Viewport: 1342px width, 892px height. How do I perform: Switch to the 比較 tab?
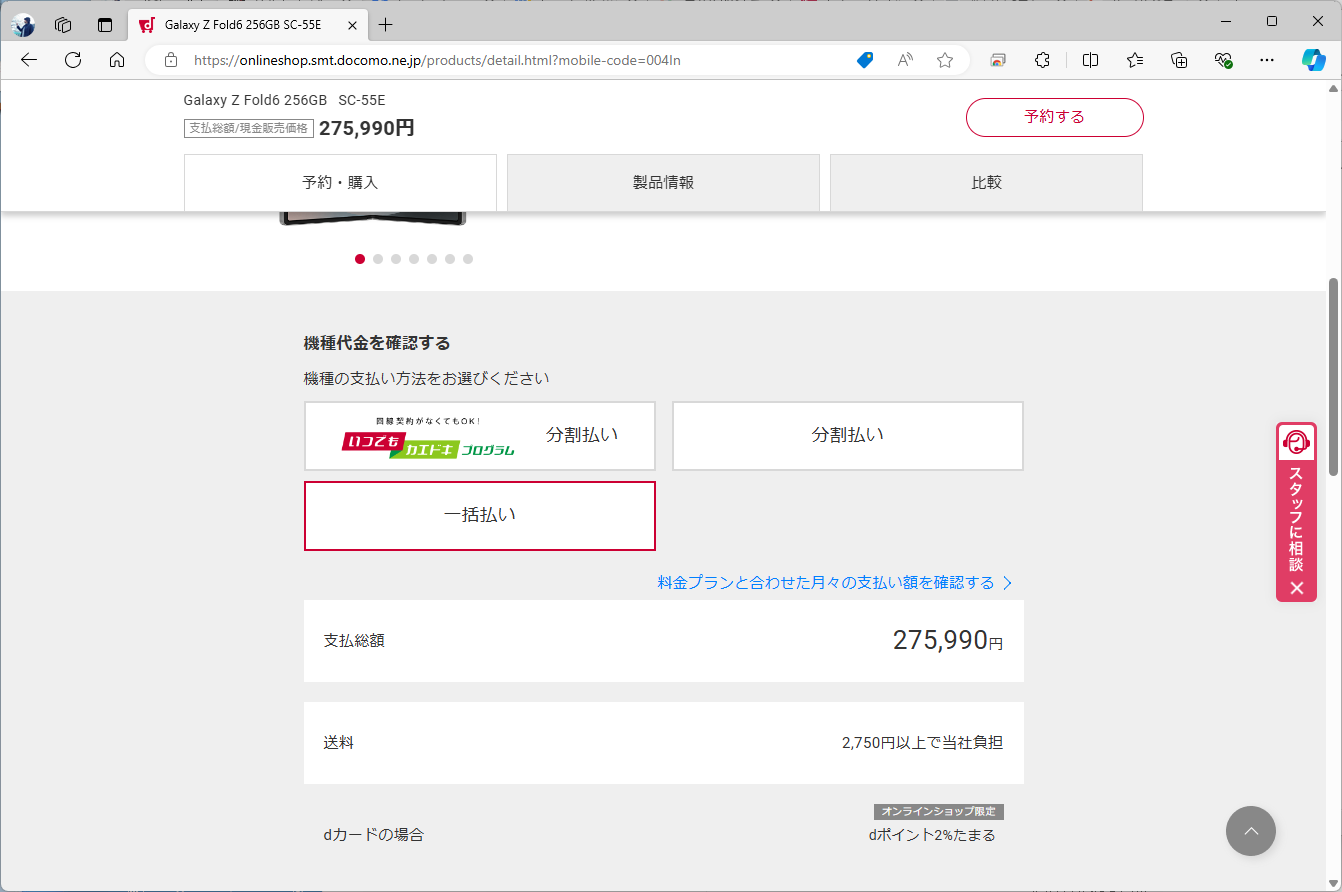coord(986,183)
